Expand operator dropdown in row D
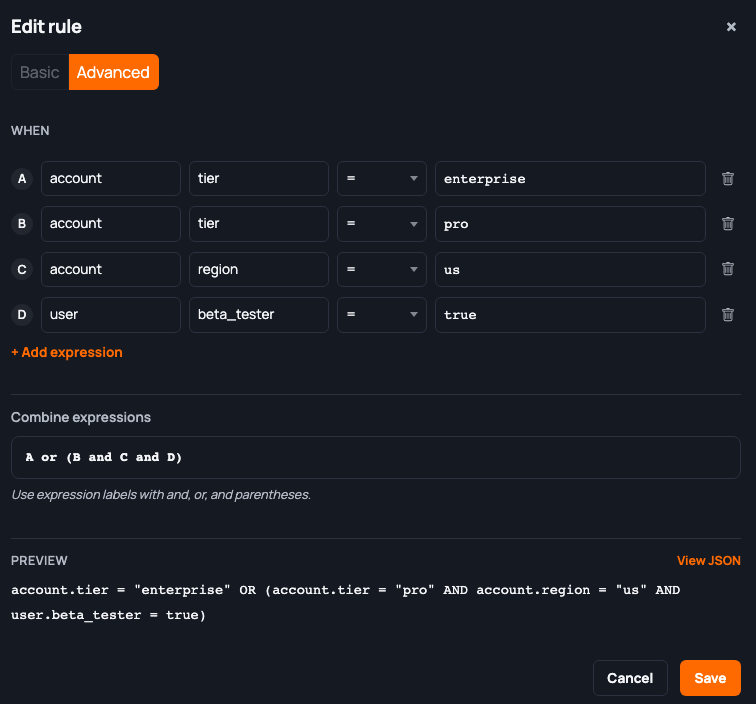 (381, 314)
